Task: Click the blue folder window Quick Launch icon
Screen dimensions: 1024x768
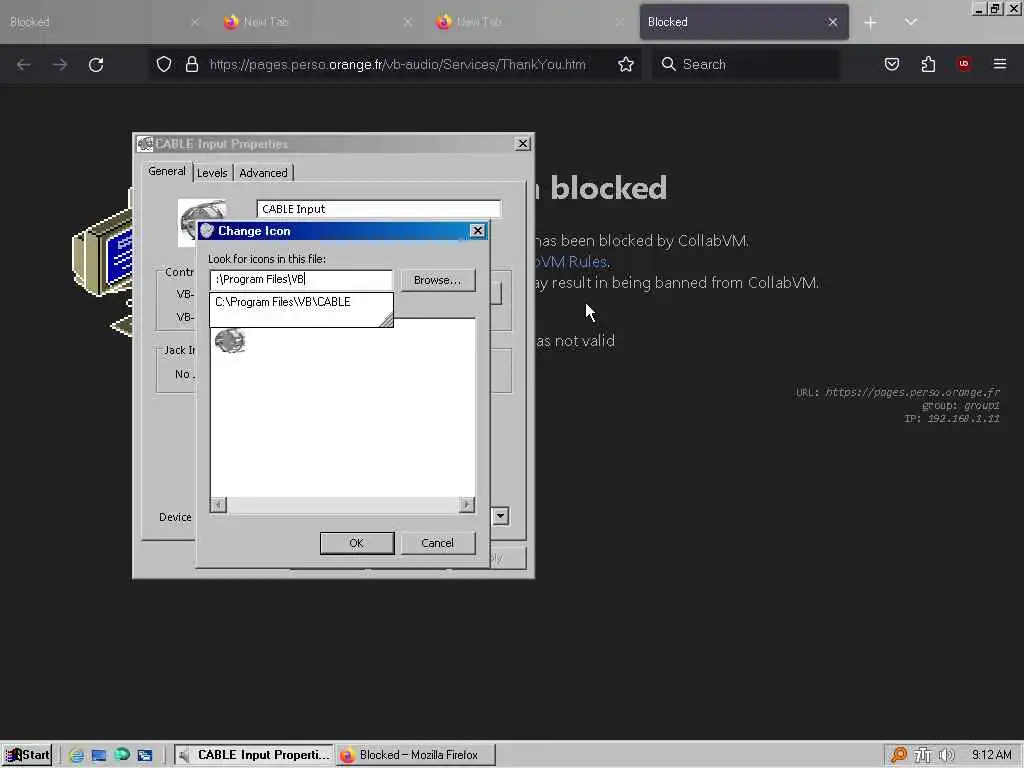Action: coord(144,755)
